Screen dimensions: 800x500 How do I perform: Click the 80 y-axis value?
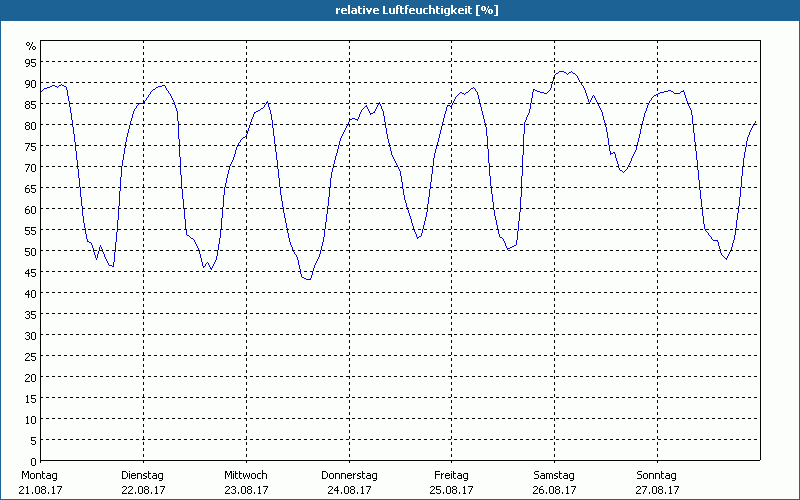pos(31,126)
